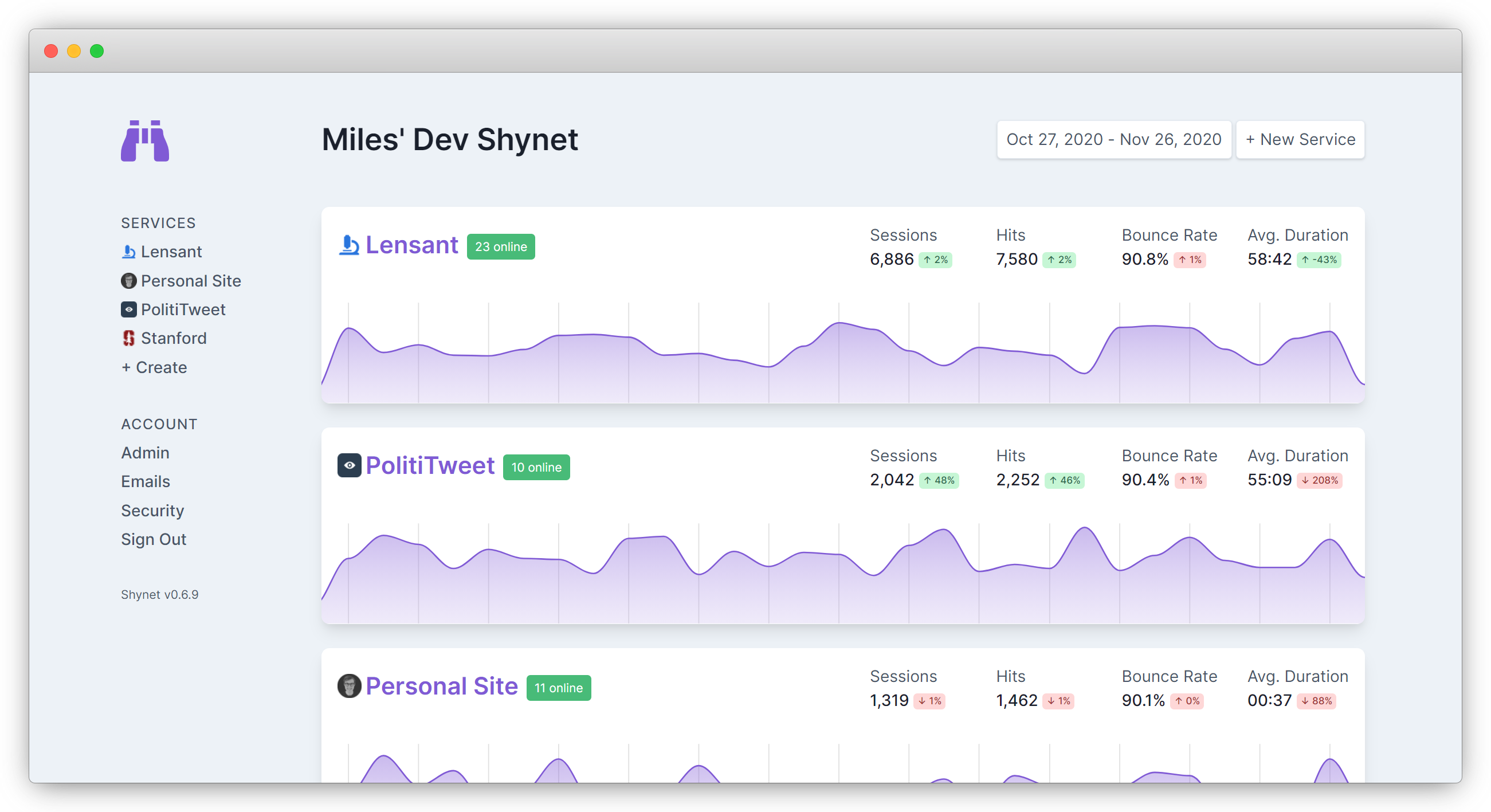Click the Sign Out link
This screenshot has width=1491, height=812.
pos(154,539)
